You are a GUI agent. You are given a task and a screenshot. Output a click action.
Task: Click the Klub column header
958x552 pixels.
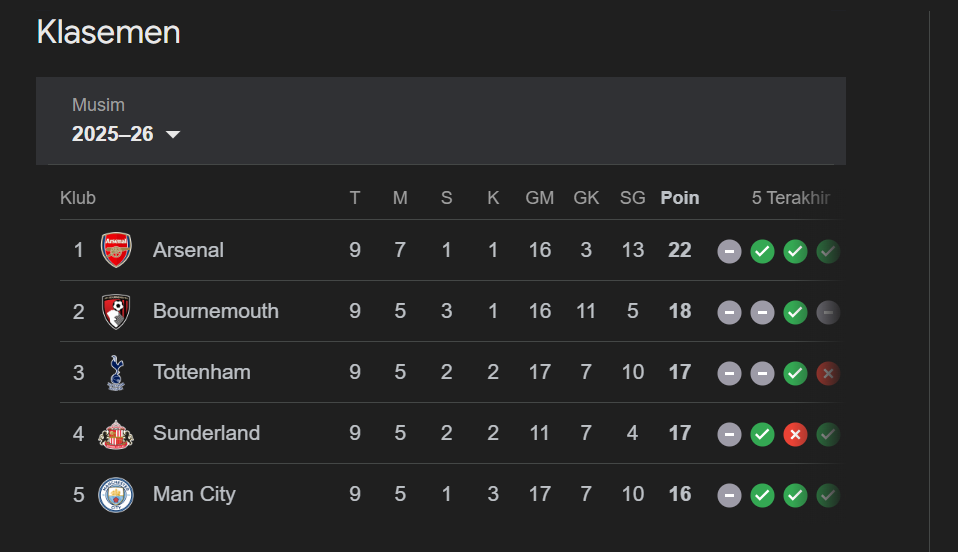tap(78, 198)
